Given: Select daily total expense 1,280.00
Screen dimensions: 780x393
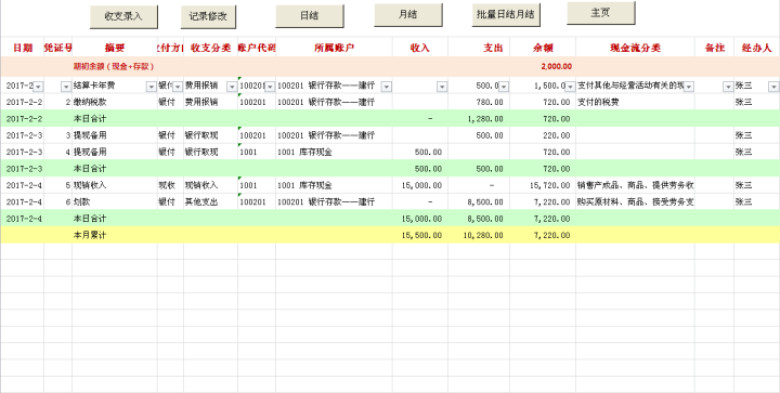Looking at the screenshot, I should pos(485,119).
